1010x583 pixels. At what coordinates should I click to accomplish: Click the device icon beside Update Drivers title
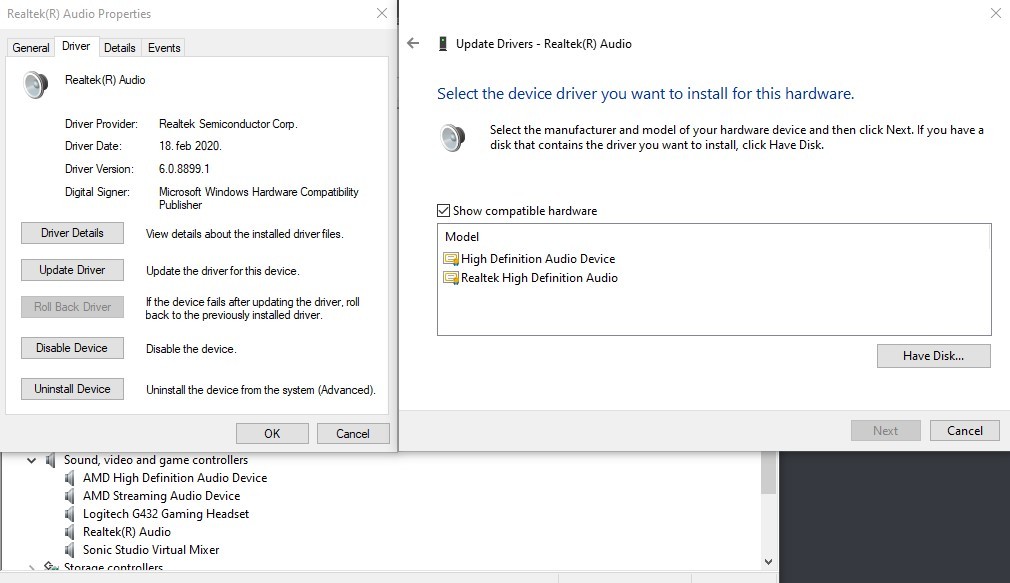[443, 44]
